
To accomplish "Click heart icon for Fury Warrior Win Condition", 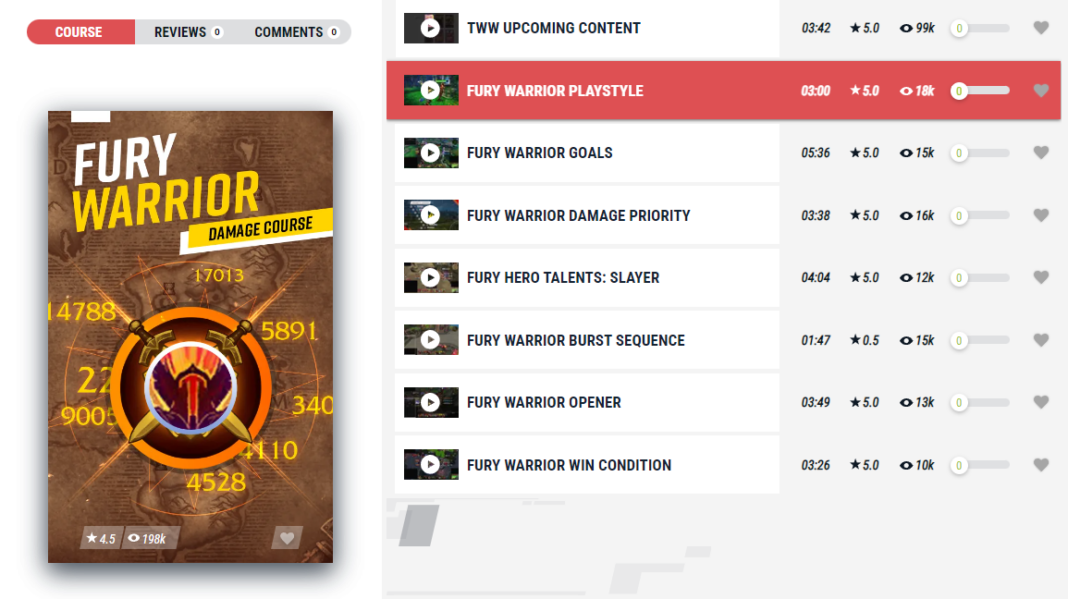I will point(1041,465).
